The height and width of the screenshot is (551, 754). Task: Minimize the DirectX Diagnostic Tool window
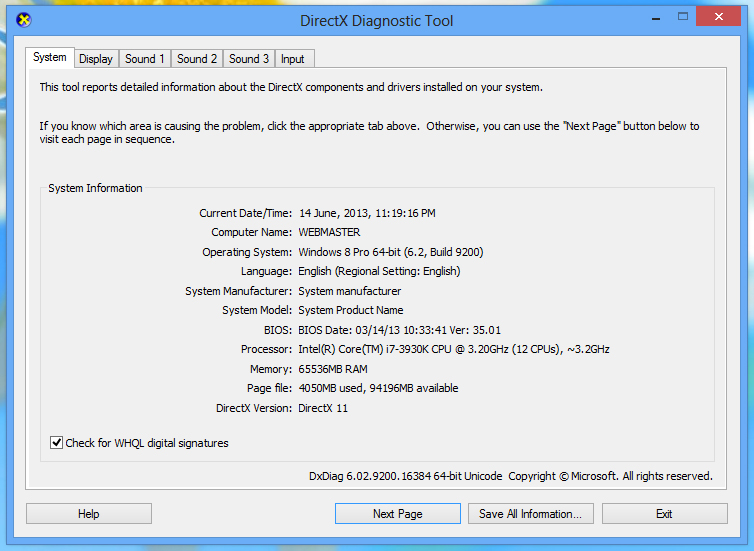656,18
